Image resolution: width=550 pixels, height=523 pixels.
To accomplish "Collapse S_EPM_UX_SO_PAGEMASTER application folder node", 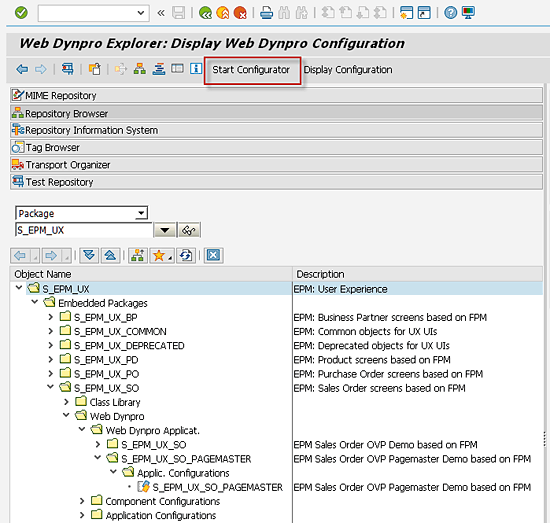I will pyautogui.click(x=98, y=458).
